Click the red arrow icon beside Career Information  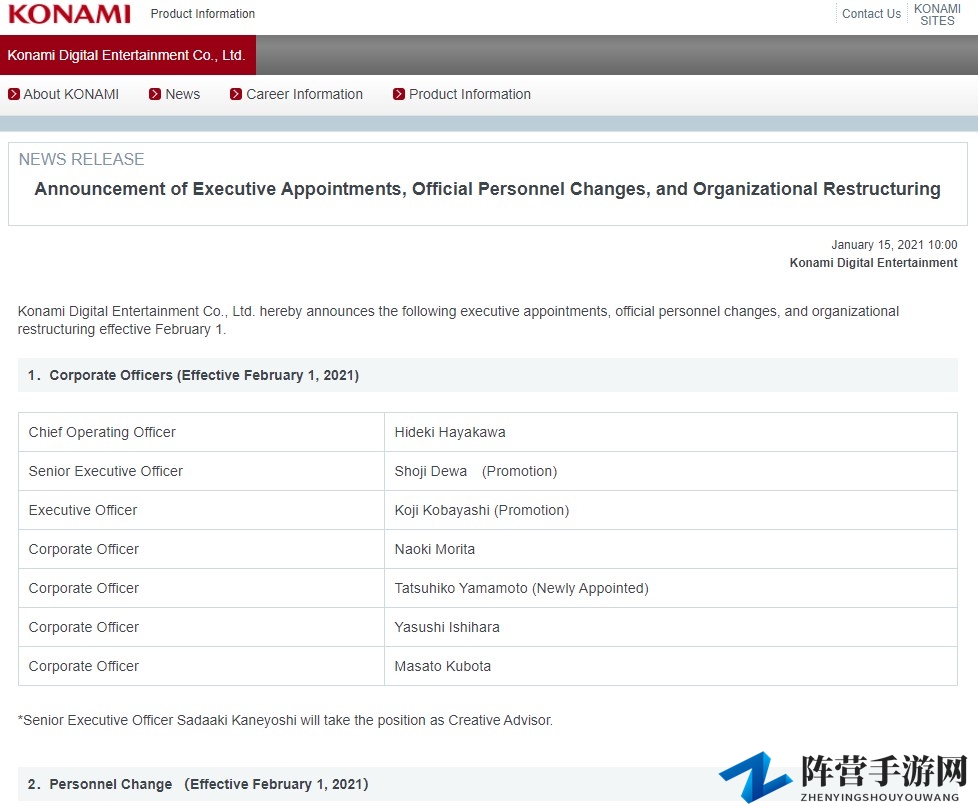pyautogui.click(x=236, y=94)
